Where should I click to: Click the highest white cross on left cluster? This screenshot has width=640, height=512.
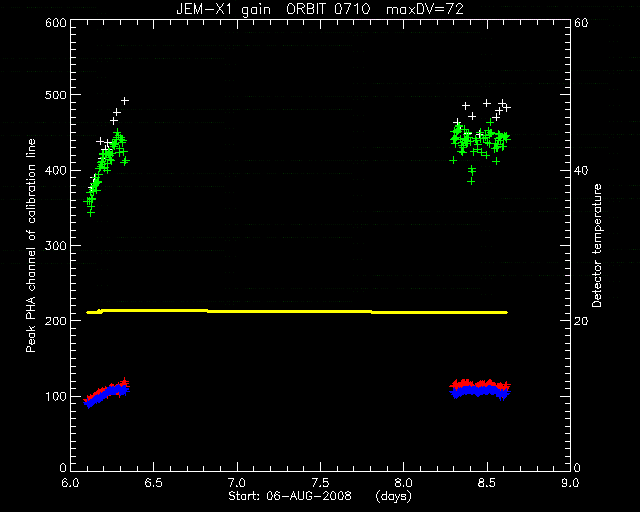coord(125,101)
